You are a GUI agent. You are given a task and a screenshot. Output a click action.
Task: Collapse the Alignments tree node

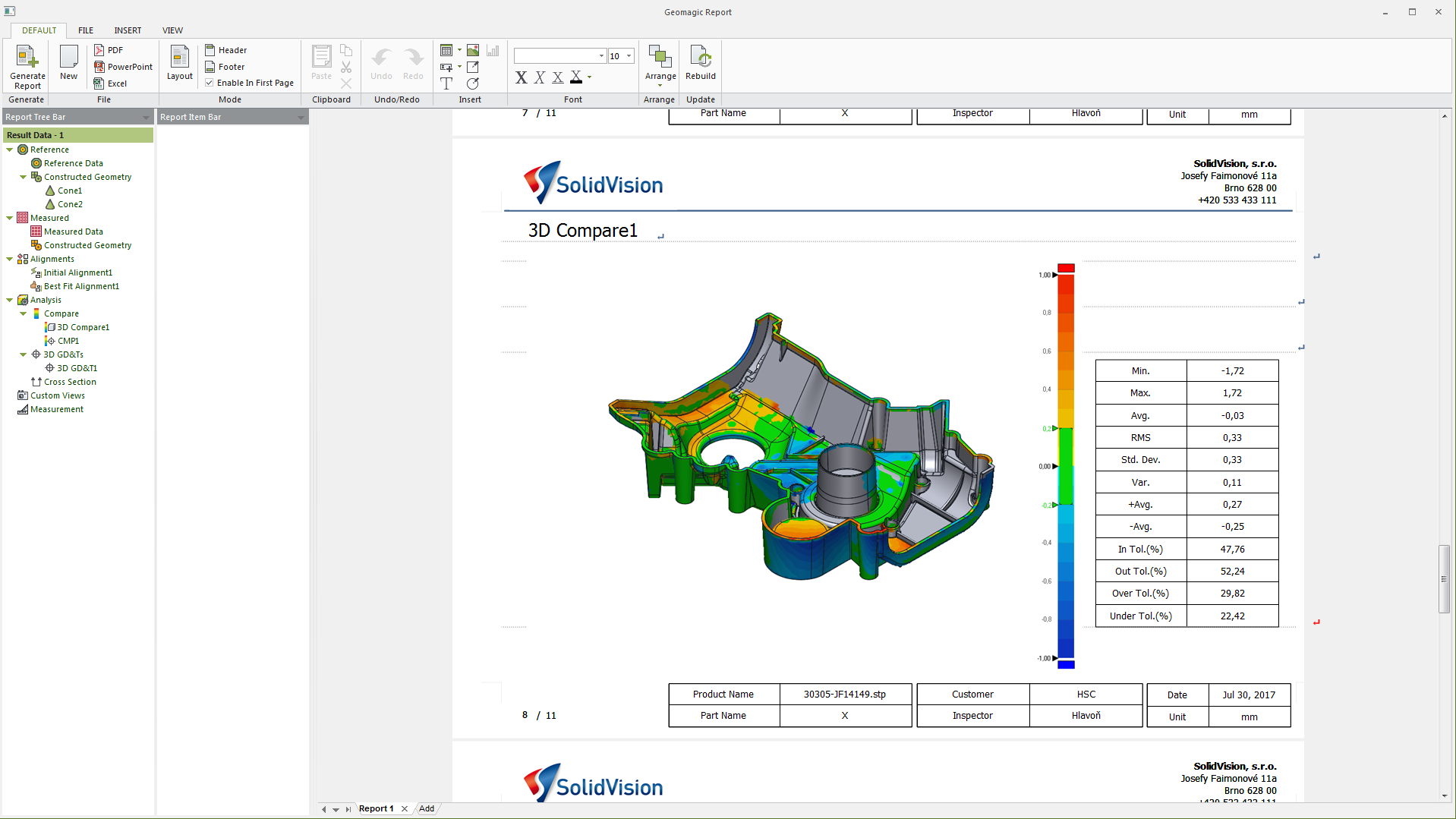tap(10, 259)
